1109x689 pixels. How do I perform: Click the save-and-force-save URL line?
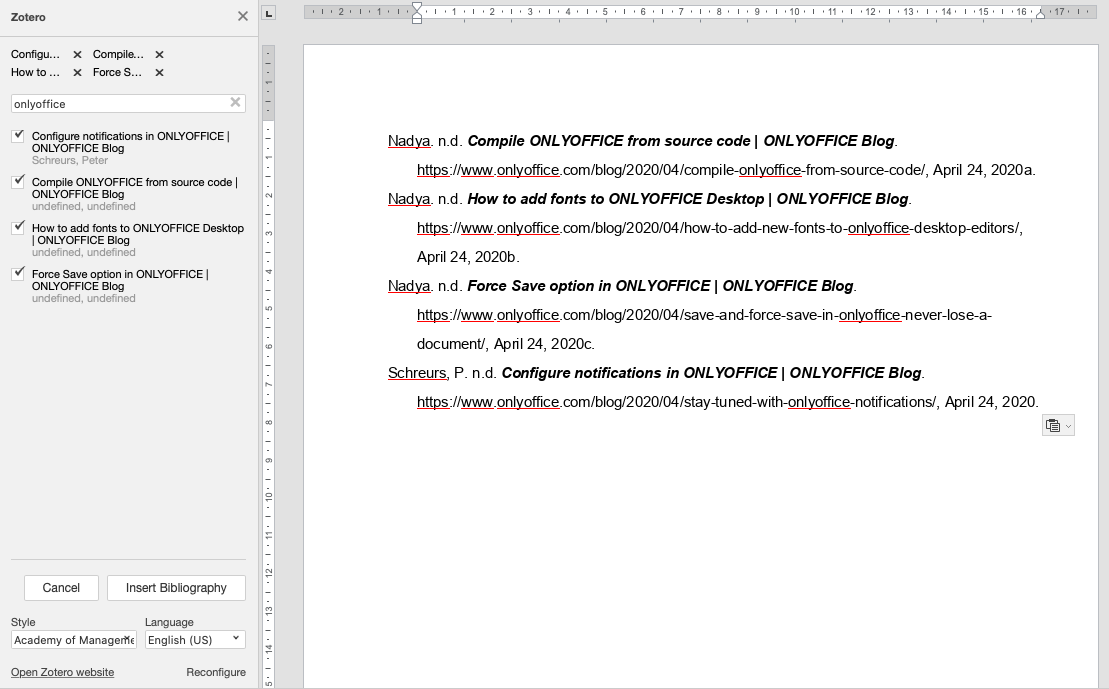tap(704, 315)
